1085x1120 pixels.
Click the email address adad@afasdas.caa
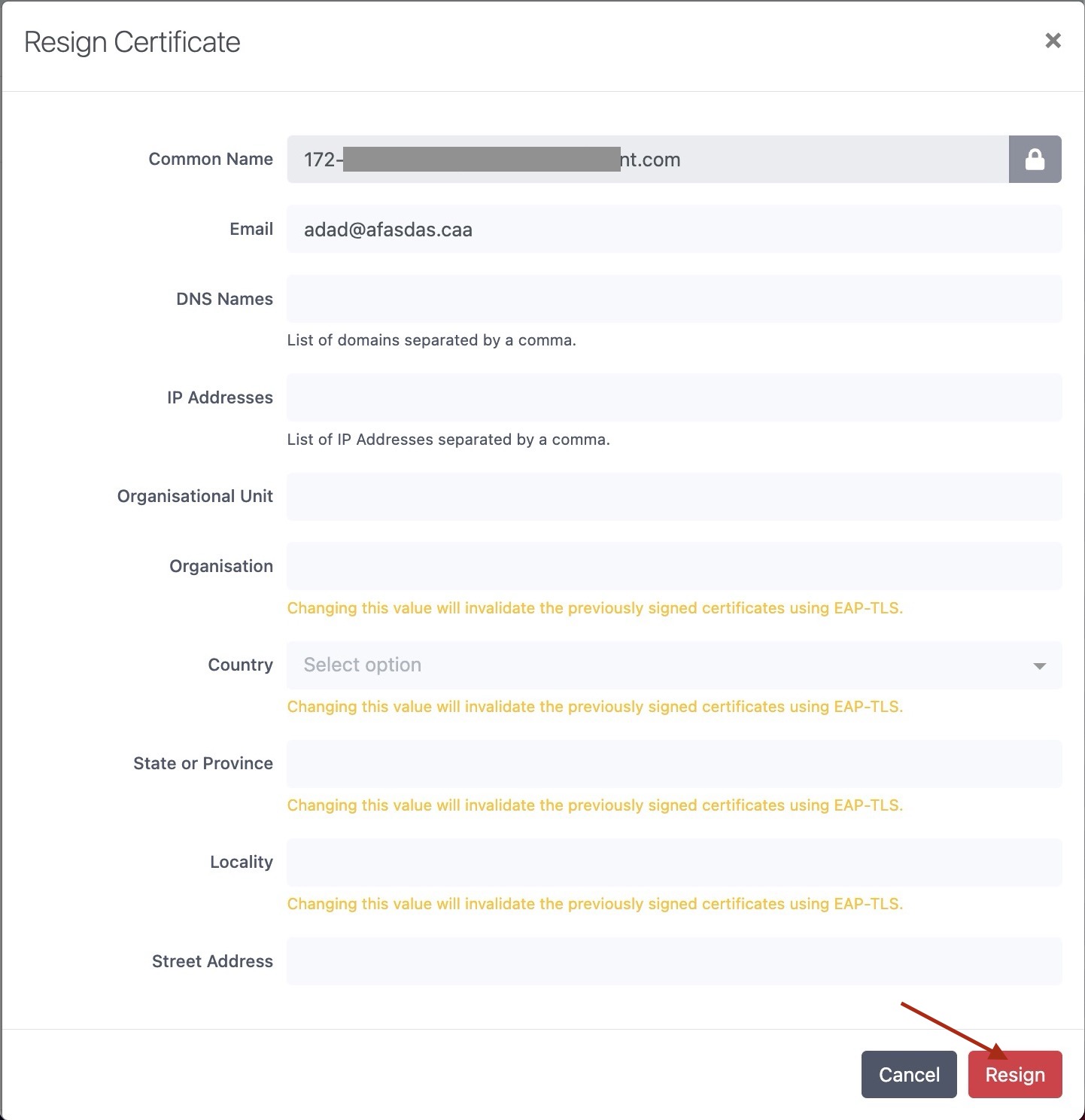(388, 229)
